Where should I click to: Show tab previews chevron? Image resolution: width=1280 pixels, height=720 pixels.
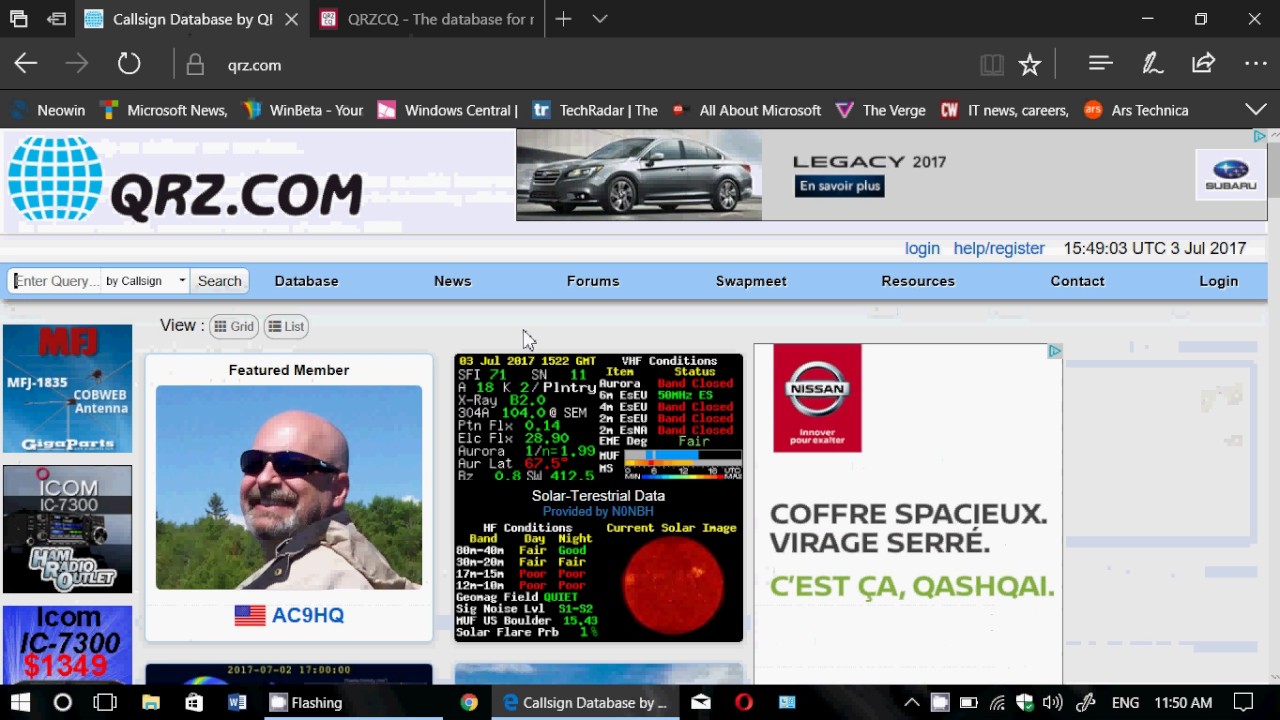point(600,19)
